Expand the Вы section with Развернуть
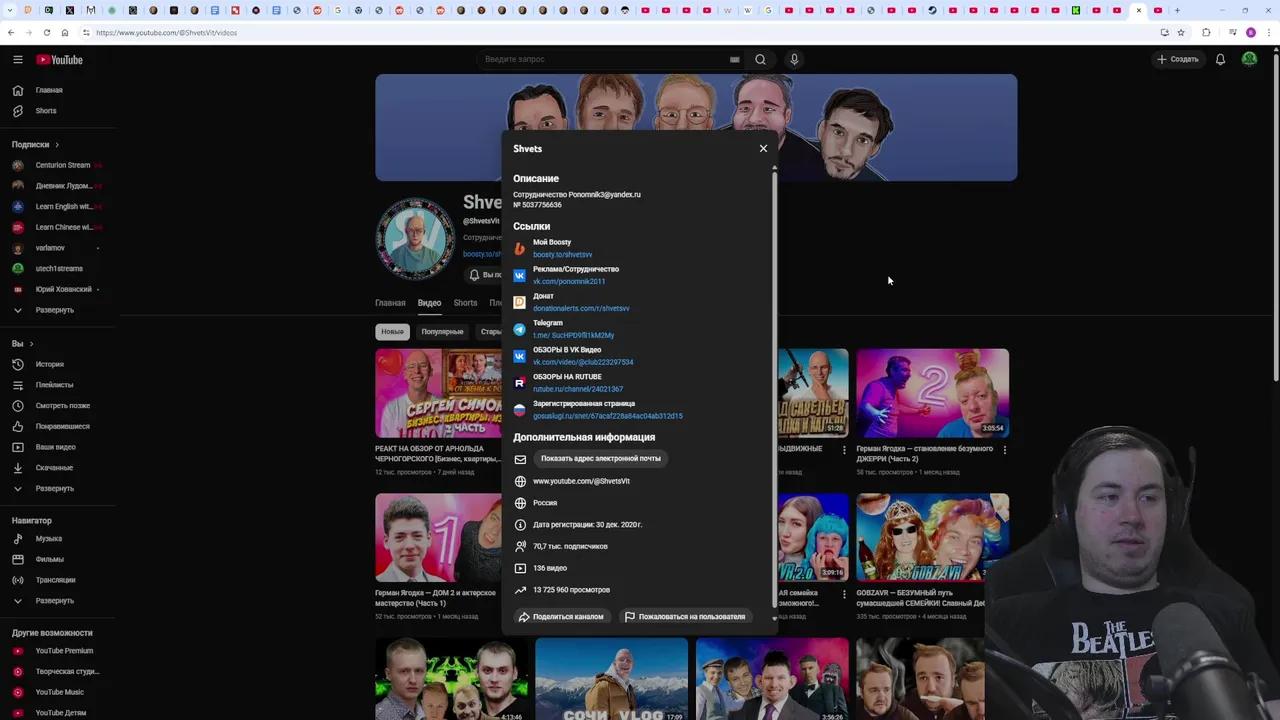This screenshot has width=1280, height=720. click(54, 489)
